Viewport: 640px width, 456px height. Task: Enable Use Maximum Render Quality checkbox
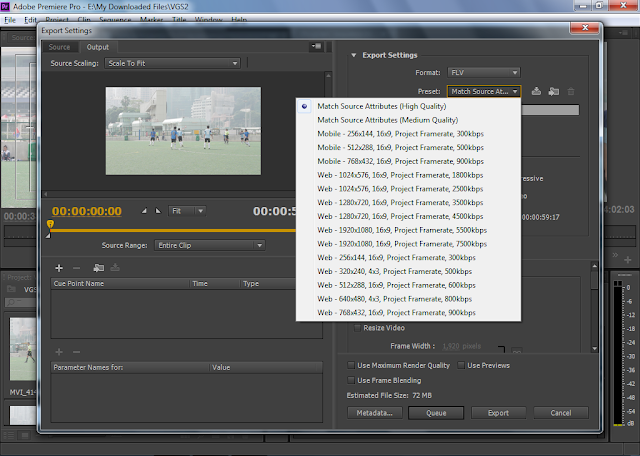[x=351, y=365]
